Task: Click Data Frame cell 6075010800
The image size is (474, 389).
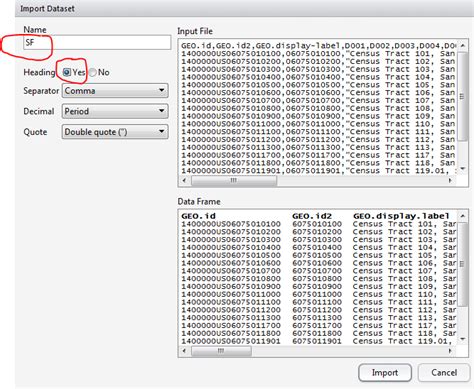Action: pos(317,279)
